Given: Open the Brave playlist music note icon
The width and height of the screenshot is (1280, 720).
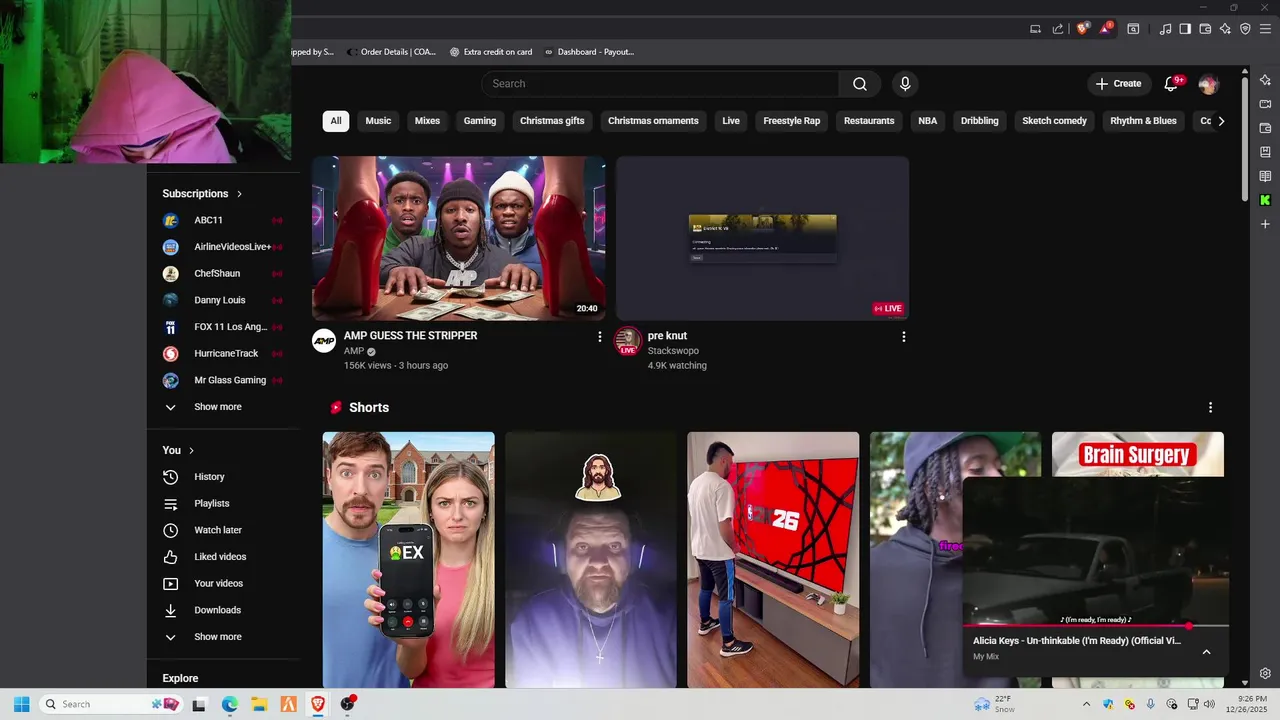Looking at the screenshot, I should [x=1165, y=29].
